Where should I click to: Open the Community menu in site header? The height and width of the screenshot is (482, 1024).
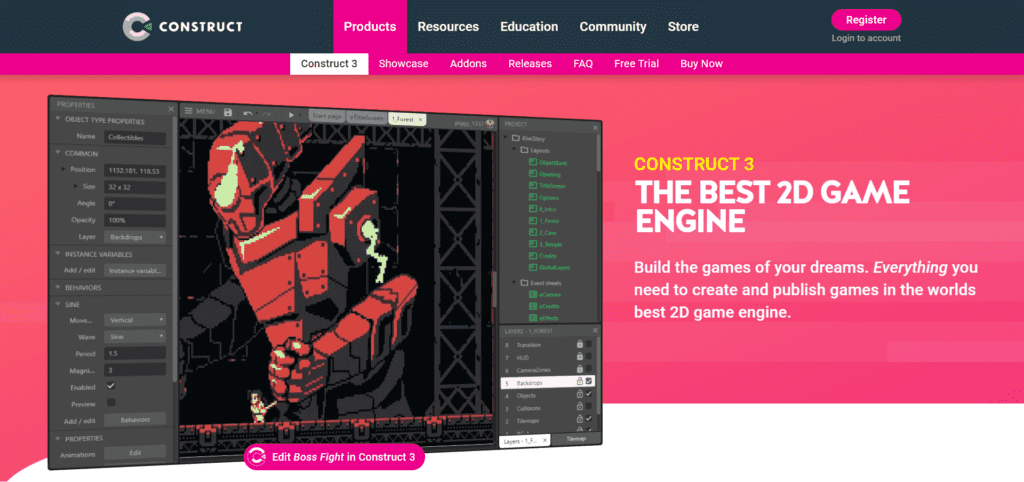(x=613, y=27)
